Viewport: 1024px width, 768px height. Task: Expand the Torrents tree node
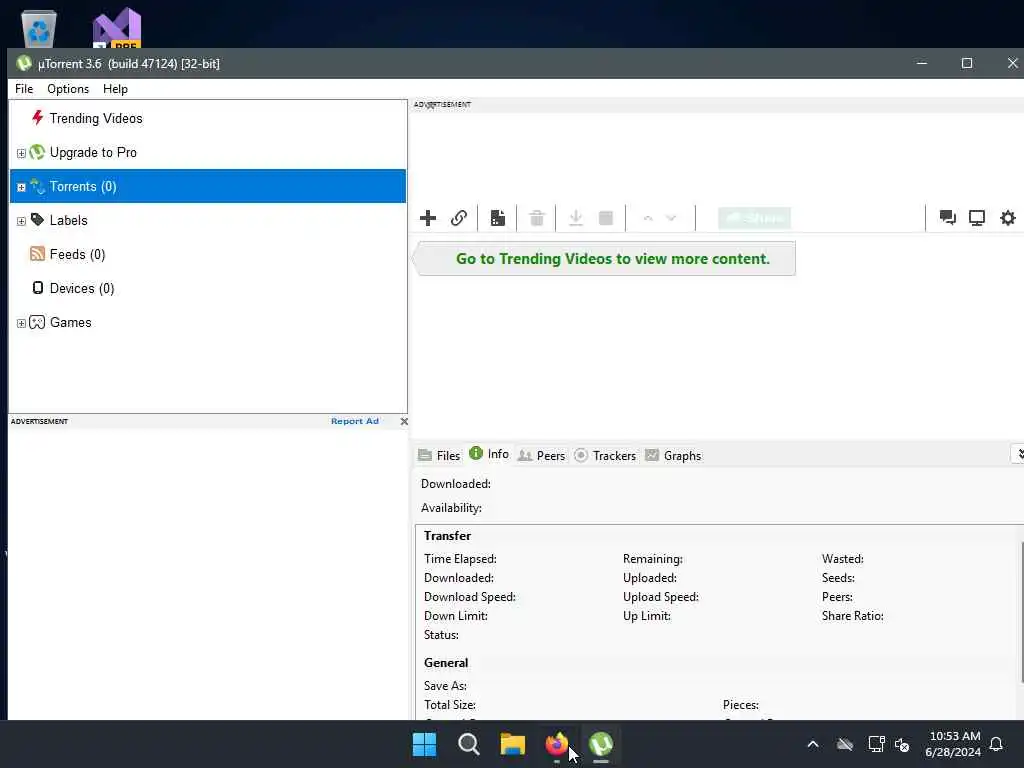point(21,187)
